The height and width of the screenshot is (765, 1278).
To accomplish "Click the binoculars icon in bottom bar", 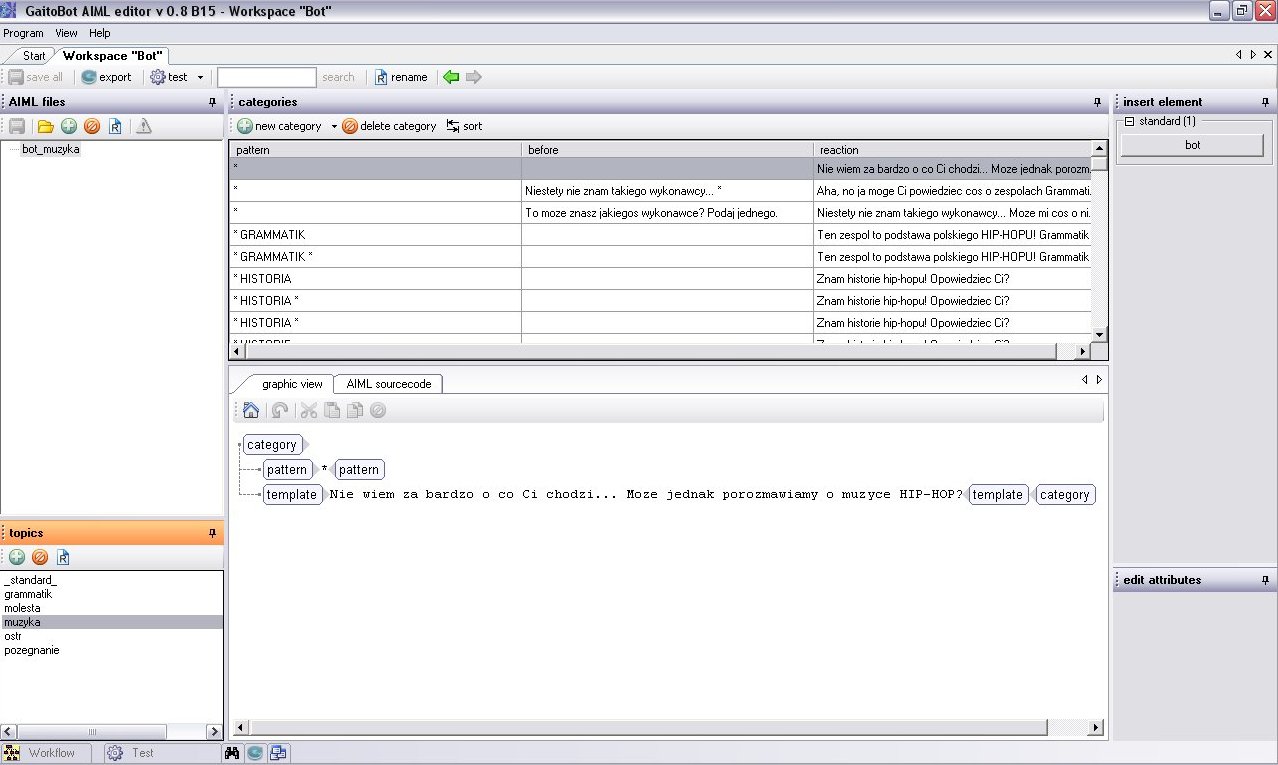I will pyautogui.click(x=233, y=753).
